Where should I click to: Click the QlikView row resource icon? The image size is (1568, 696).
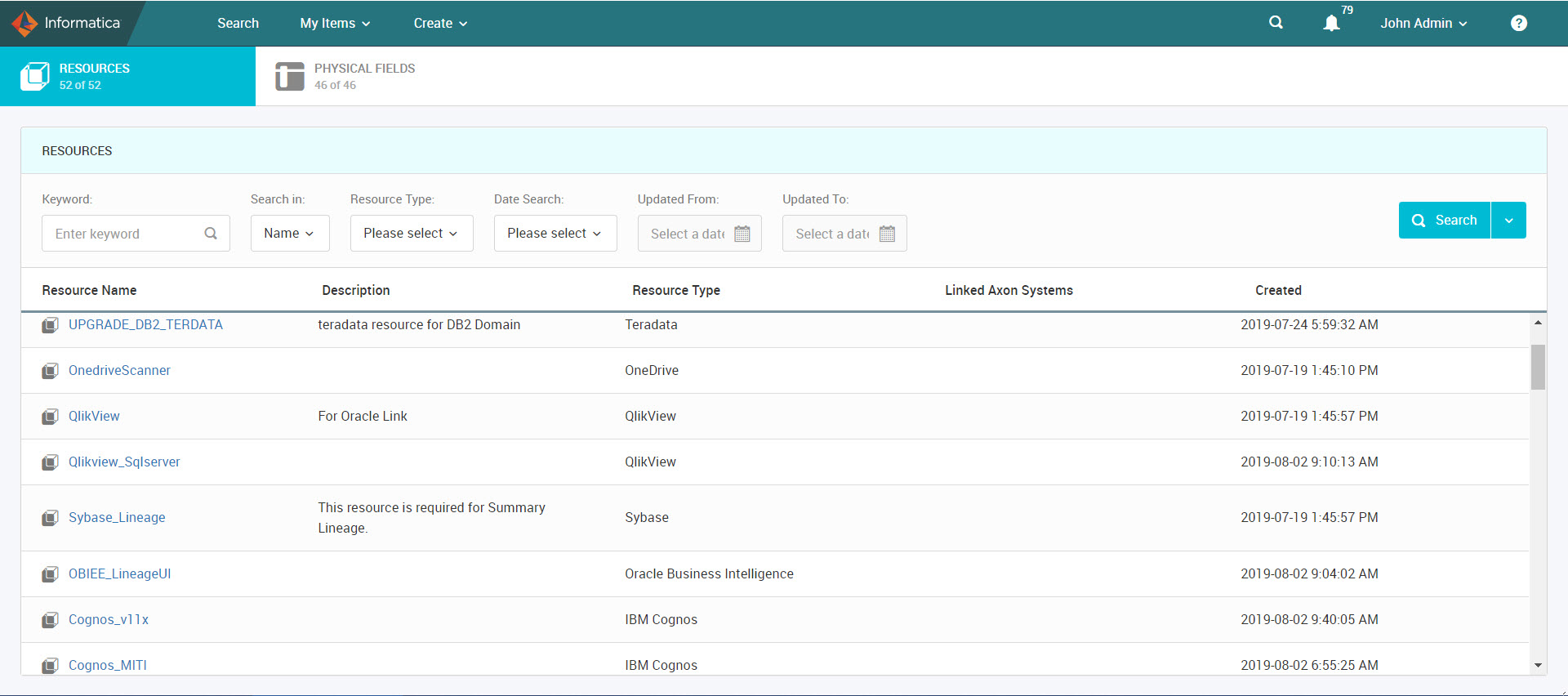click(50, 417)
